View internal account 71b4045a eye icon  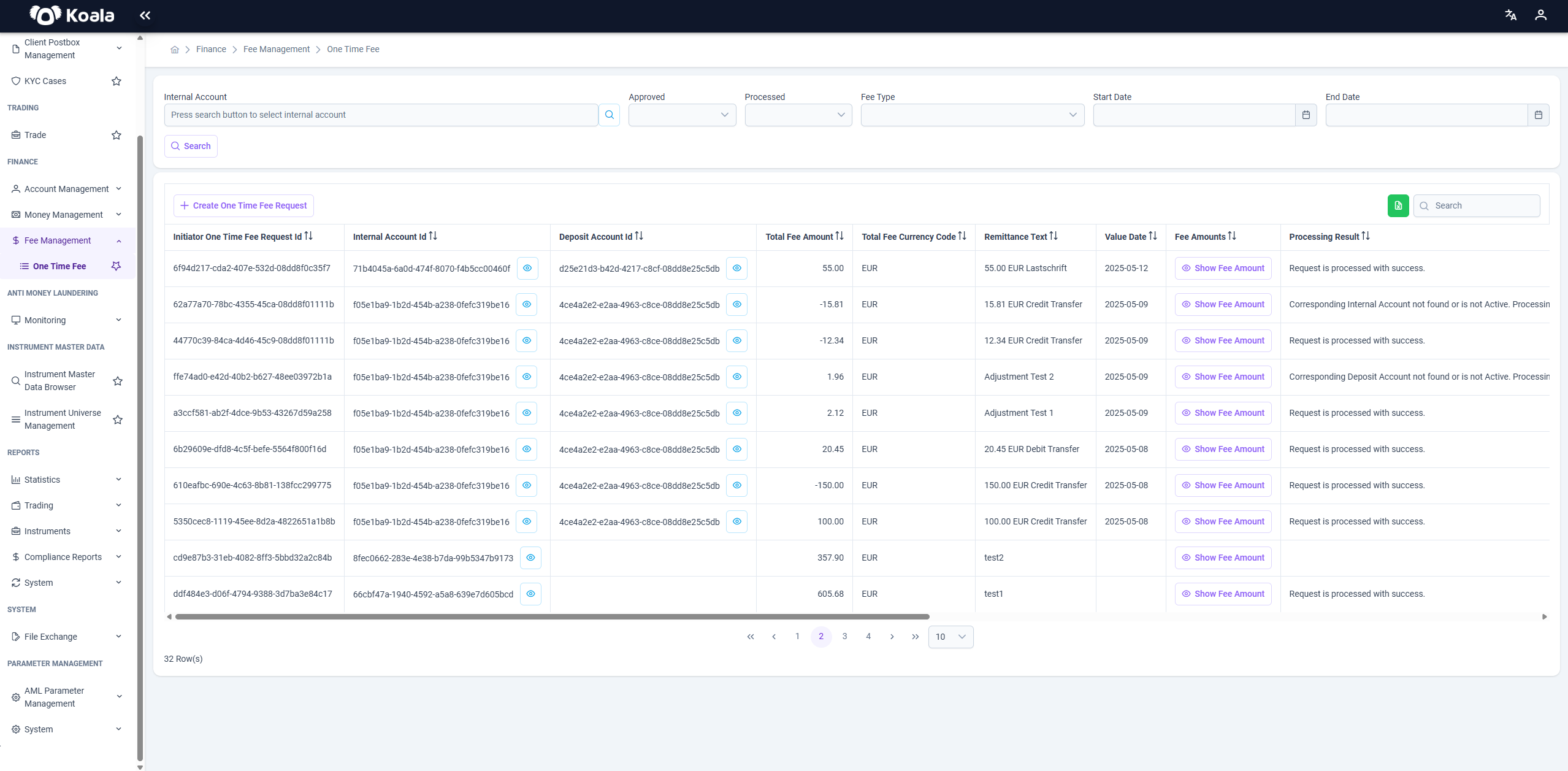tap(527, 268)
